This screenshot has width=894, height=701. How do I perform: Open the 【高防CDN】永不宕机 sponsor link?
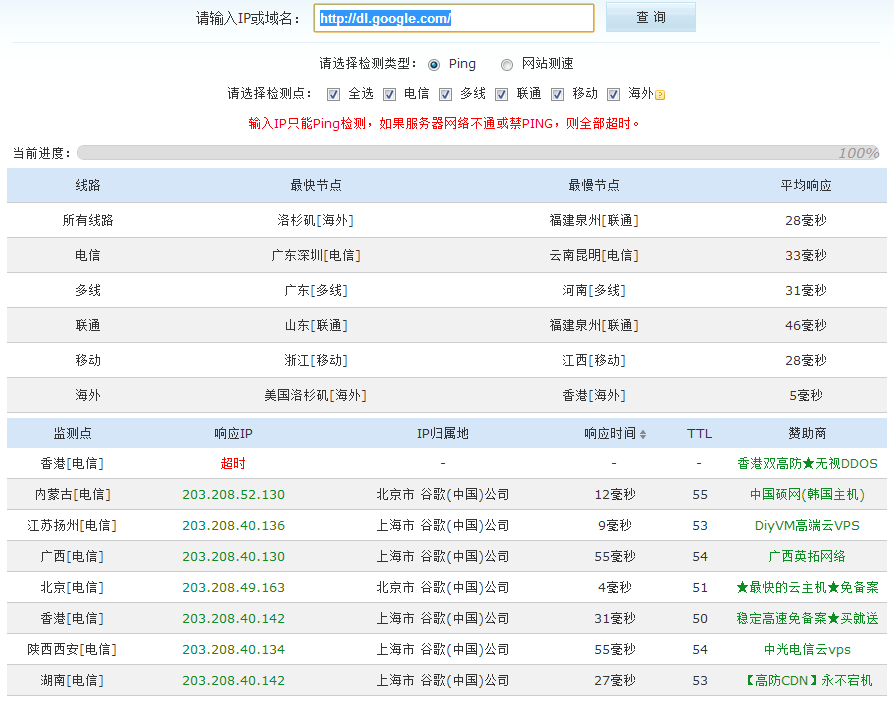(806, 680)
